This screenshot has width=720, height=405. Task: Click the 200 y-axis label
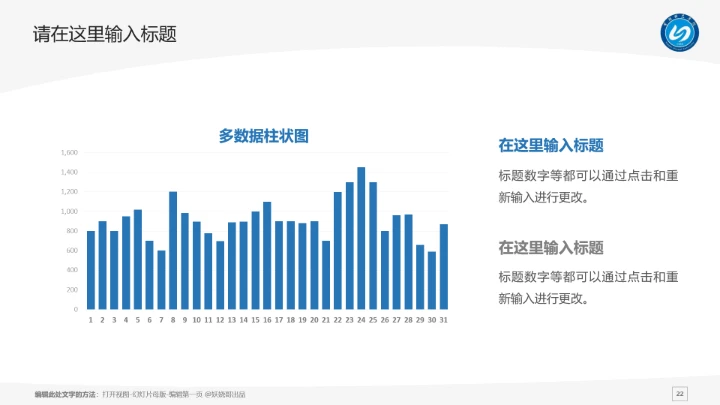(x=72, y=290)
